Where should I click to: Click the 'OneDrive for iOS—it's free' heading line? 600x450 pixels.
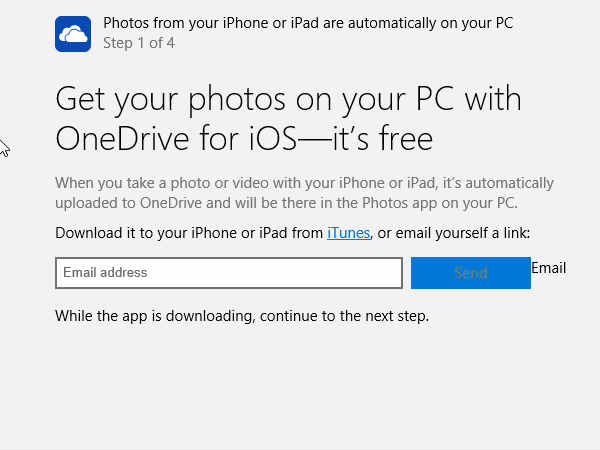244,139
